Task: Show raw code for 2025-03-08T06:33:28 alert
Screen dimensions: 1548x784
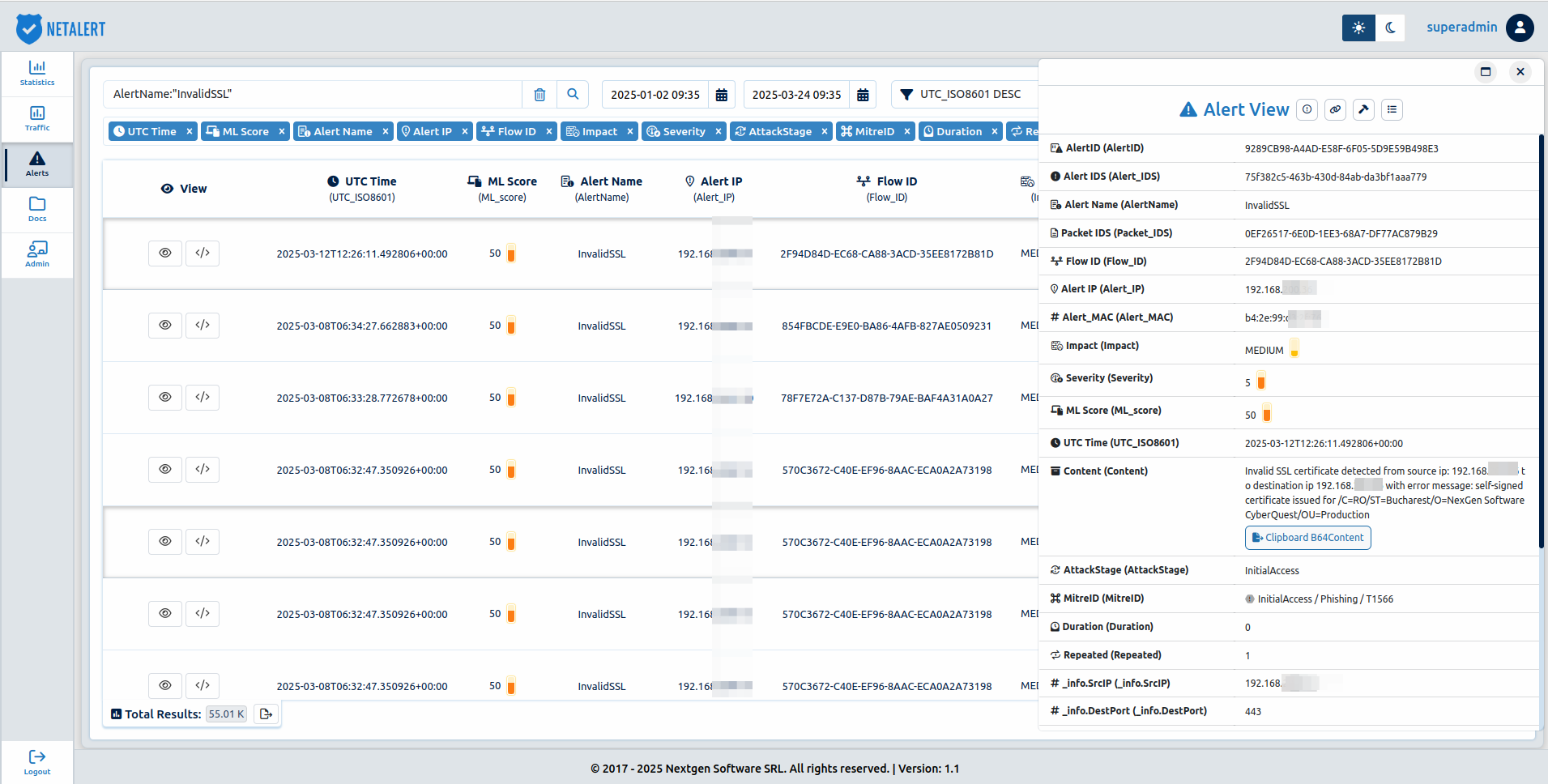Action: (x=203, y=397)
